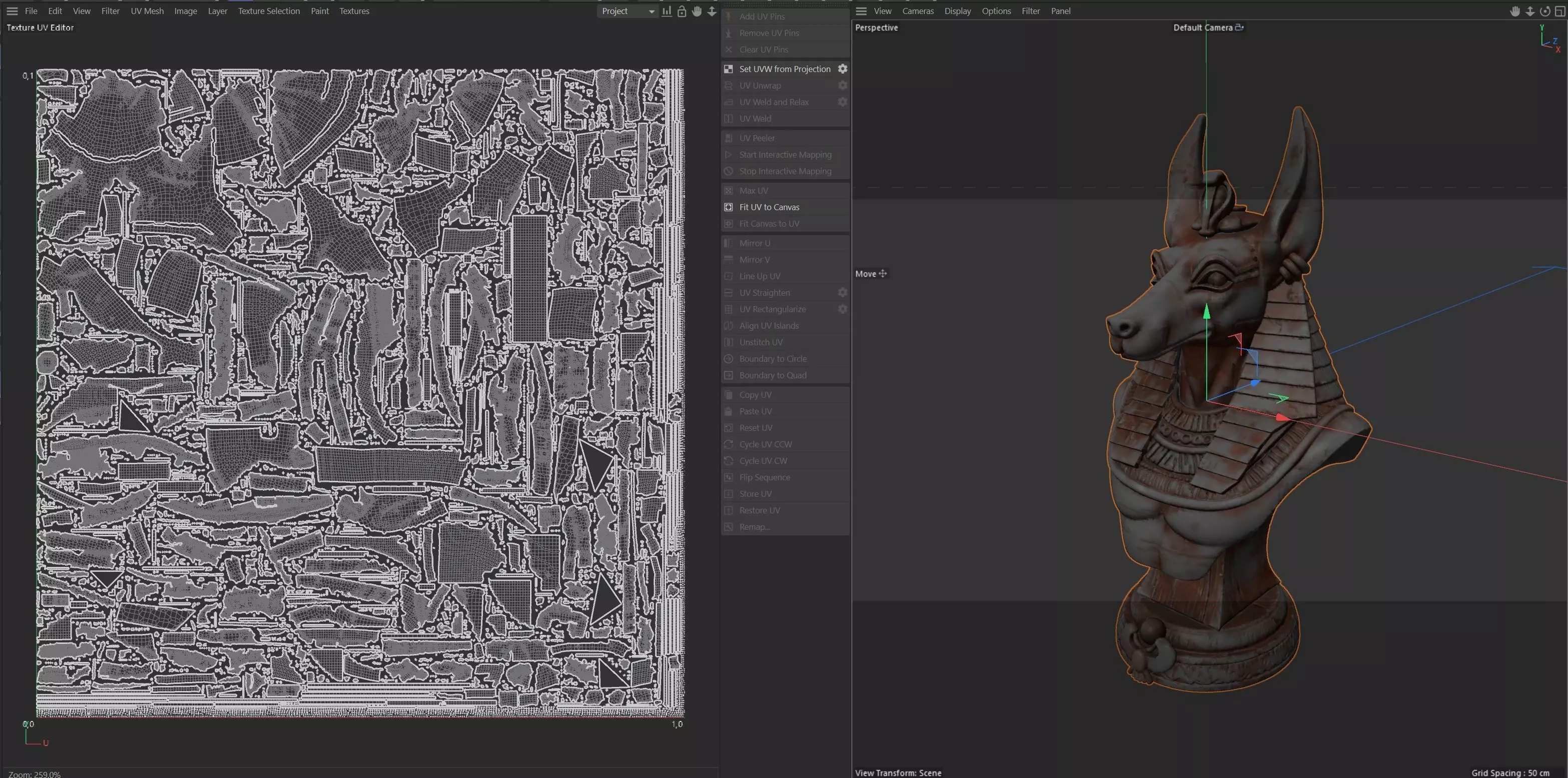Expand the Project dropdown
Viewport: 1568px width, 778px height.
point(628,11)
